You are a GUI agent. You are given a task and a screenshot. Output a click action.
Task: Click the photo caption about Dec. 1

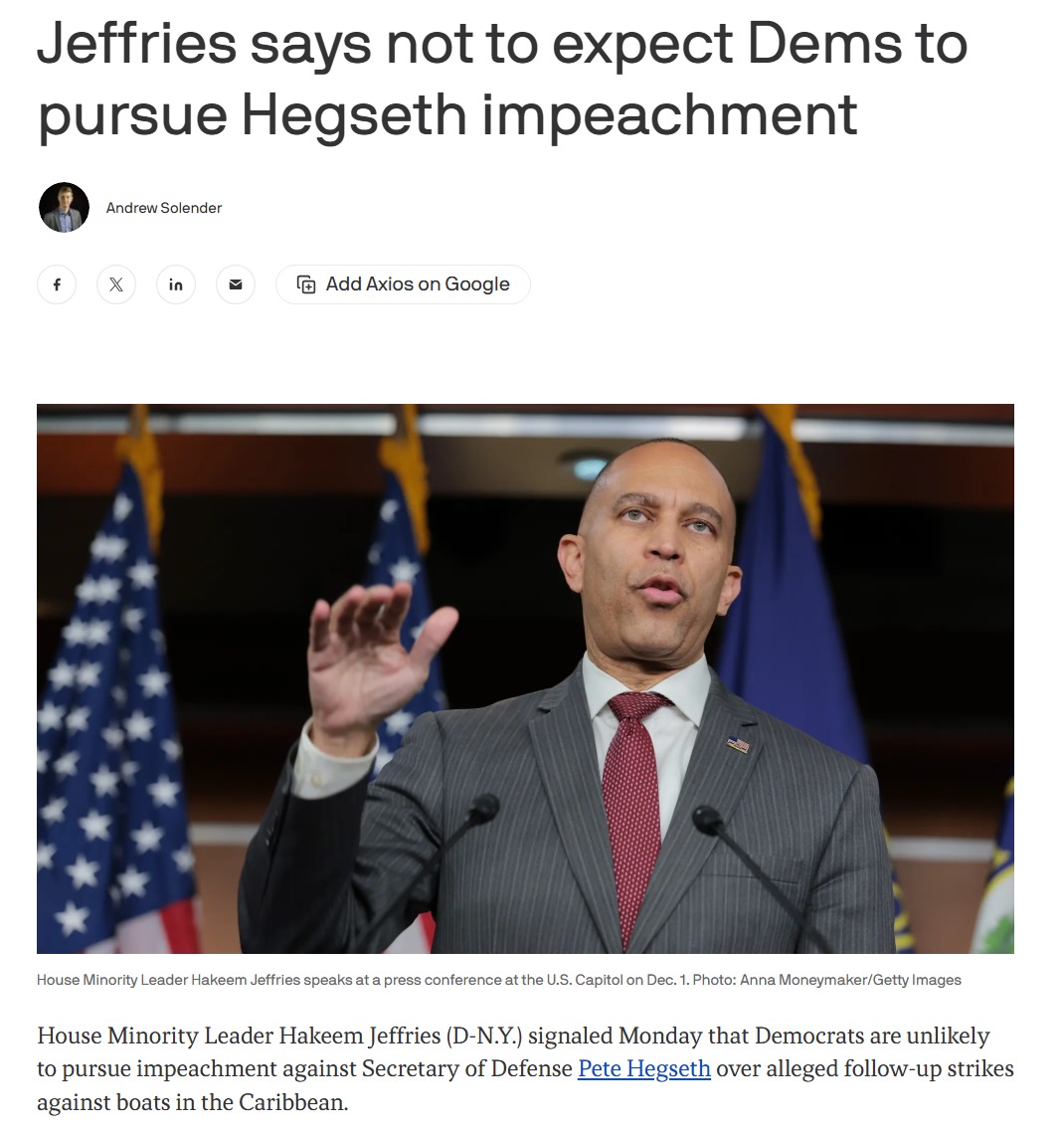point(499,980)
